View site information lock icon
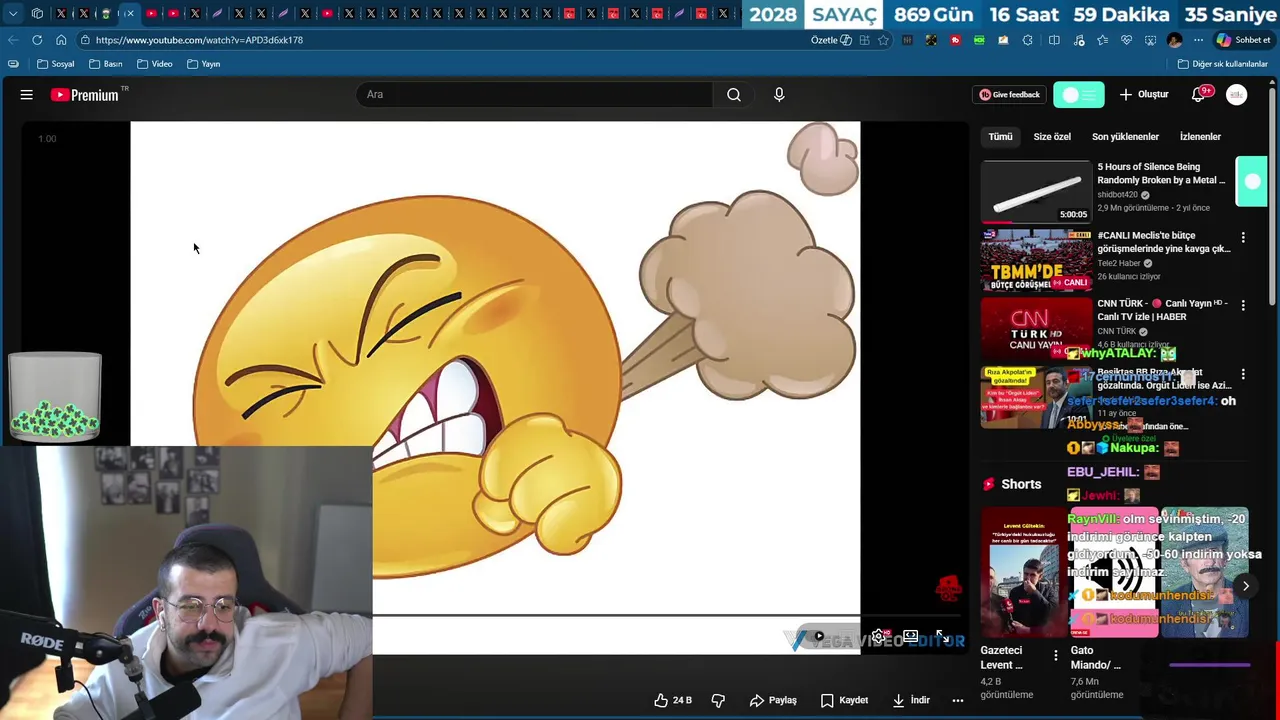1280x720 pixels. coord(86,40)
